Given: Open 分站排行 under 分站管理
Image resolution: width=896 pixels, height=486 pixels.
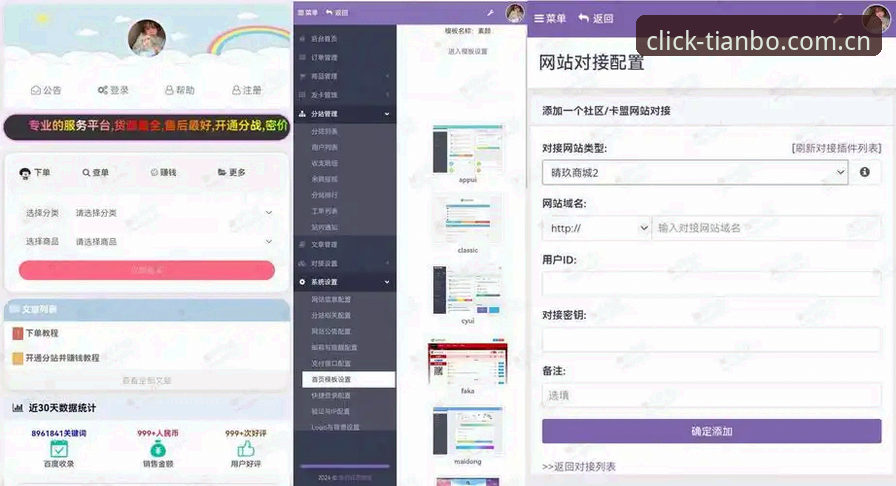Looking at the screenshot, I should pyautogui.click(x=324, y=195).
